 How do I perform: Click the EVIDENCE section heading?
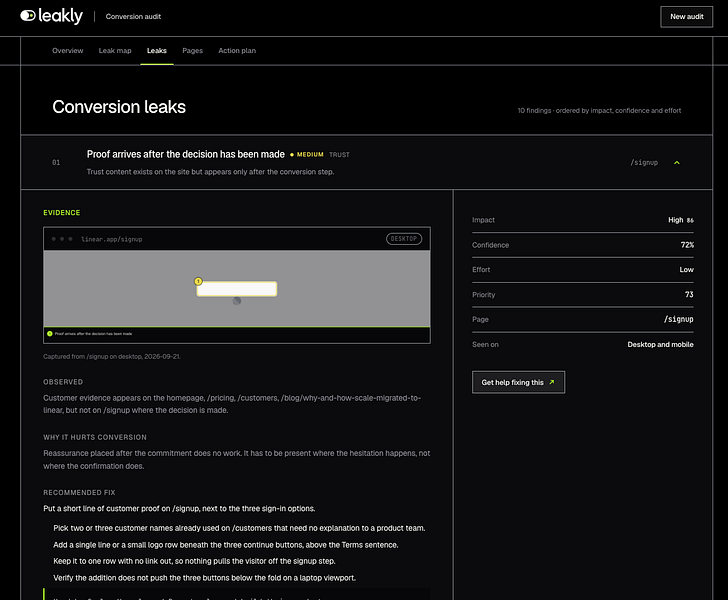coord(62,213)
